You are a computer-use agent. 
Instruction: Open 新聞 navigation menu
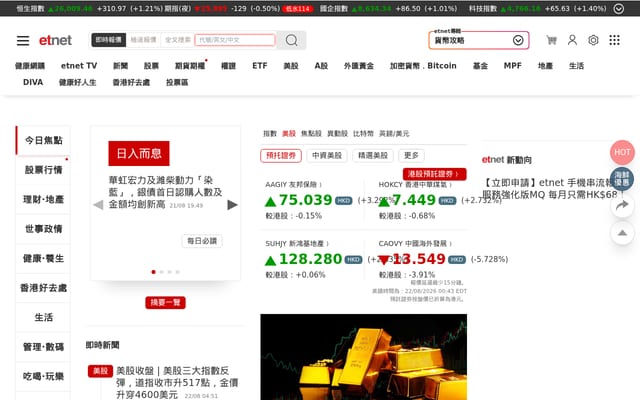click(120, 66)
